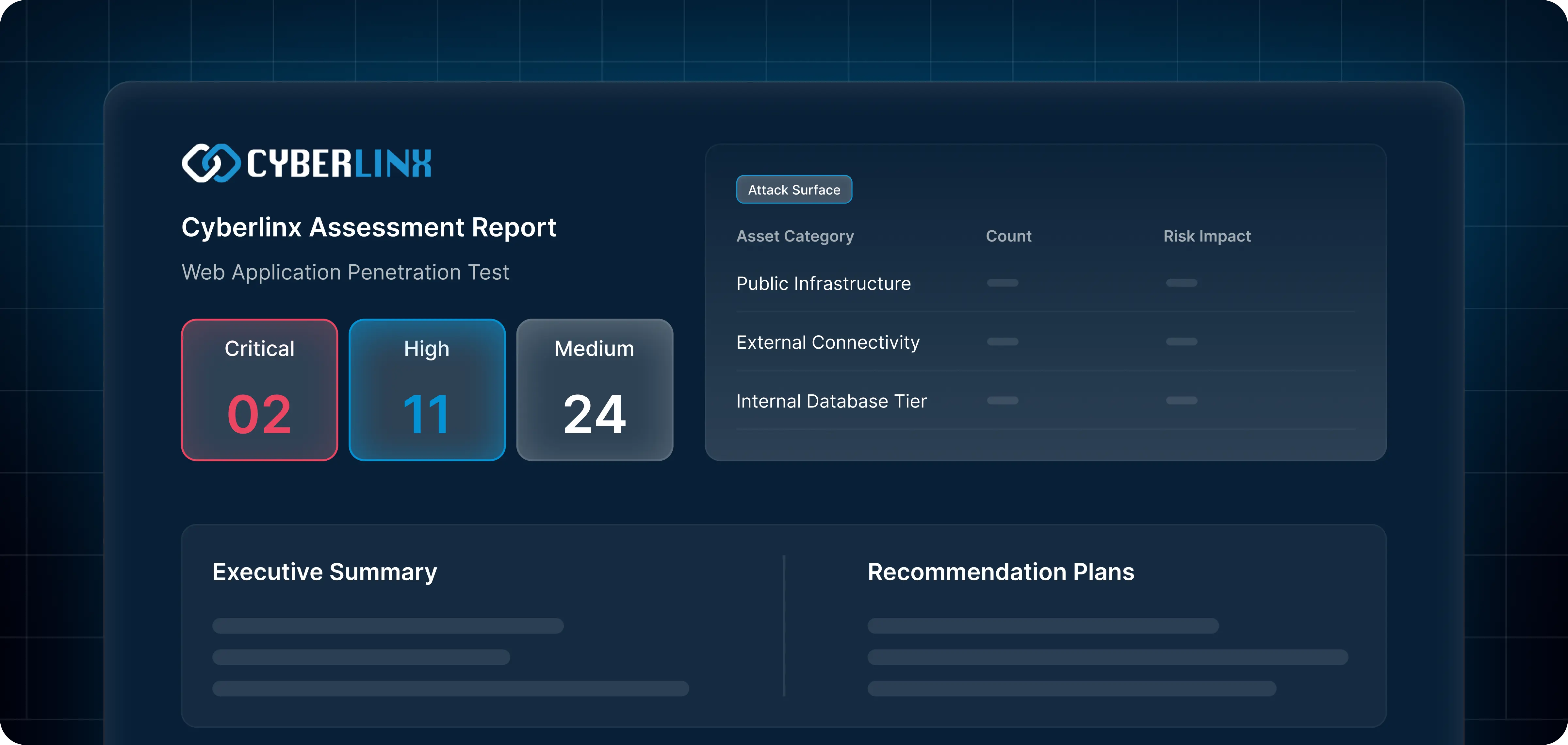The width and height of the screenshot is (1568, 745).
Task: Select the Internal Database Tier row label
Action: point(831,401)
